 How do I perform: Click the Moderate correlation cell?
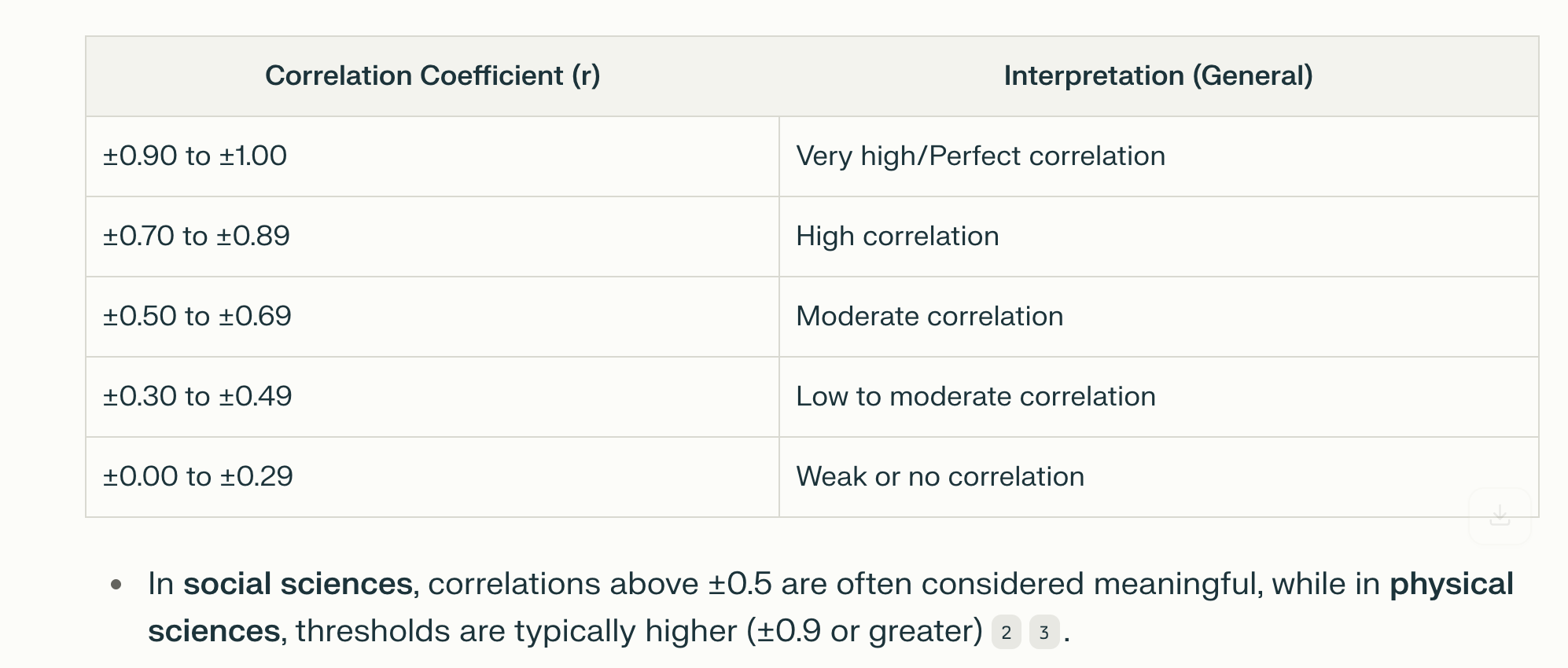point(1158,317)
